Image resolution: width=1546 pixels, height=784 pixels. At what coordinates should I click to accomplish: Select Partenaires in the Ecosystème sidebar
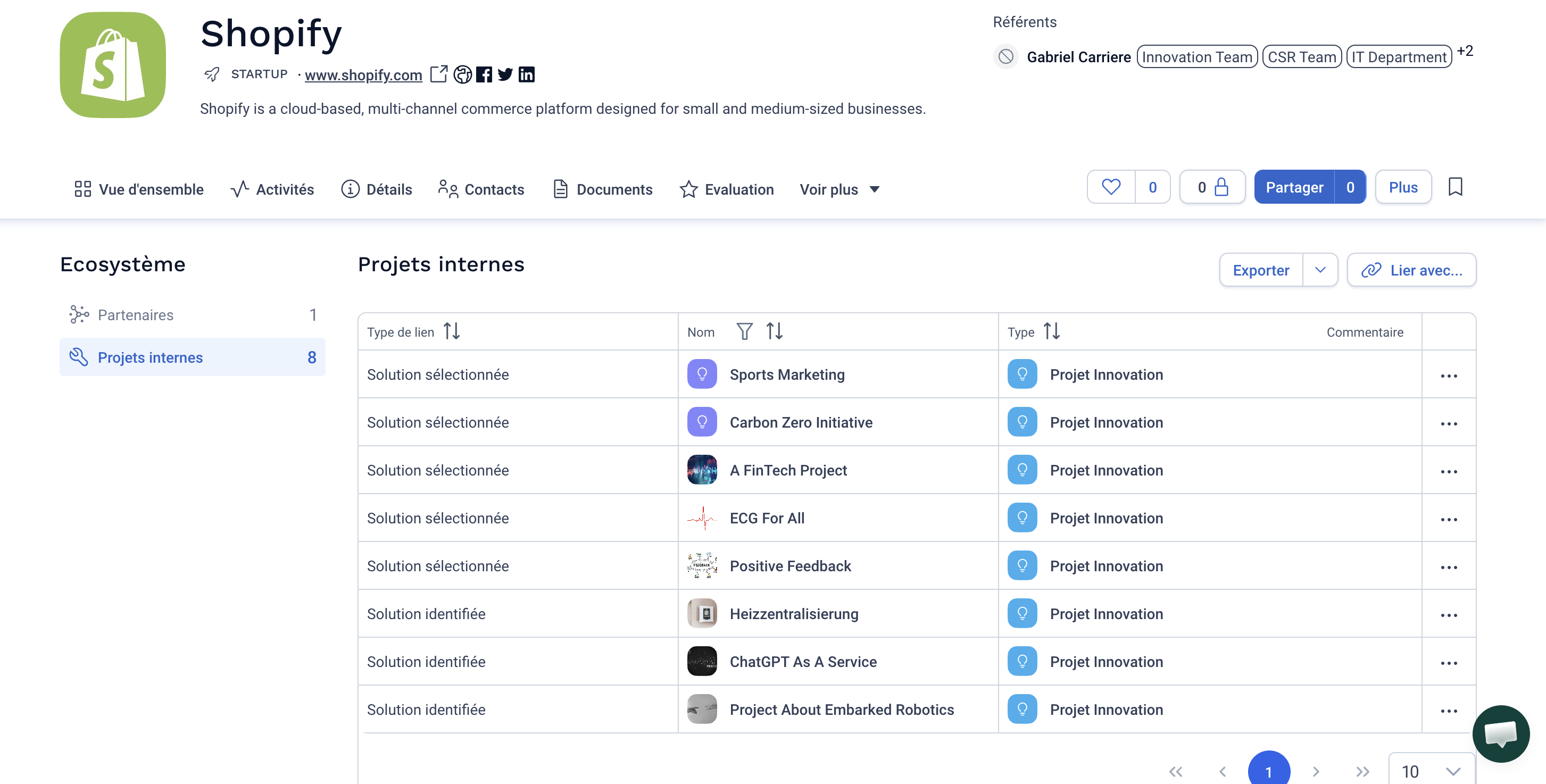[x=193, y=315]
